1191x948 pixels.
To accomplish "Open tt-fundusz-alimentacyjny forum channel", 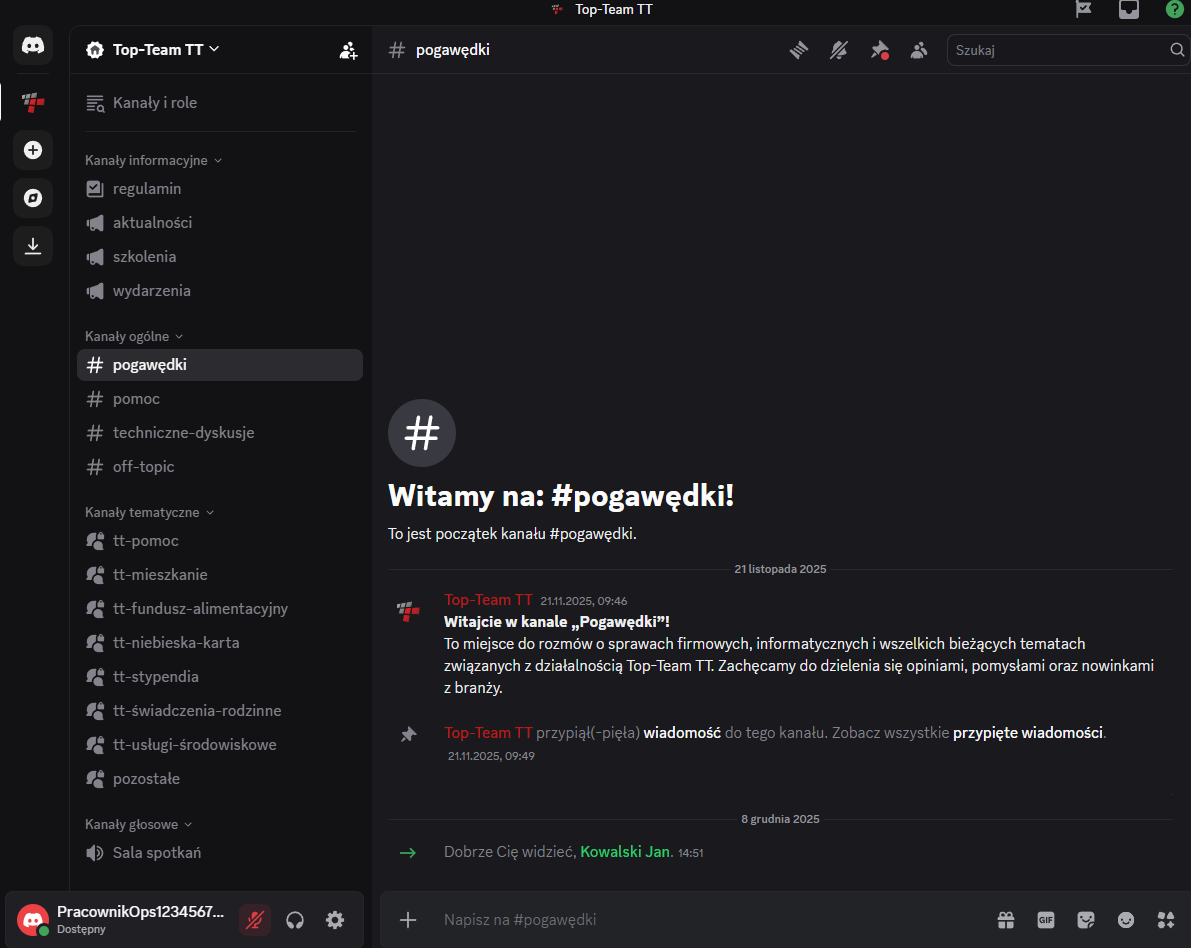I will [220, 608].
